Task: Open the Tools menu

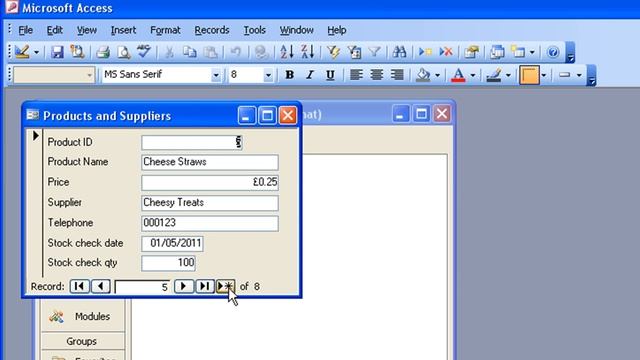Action: 255,30
